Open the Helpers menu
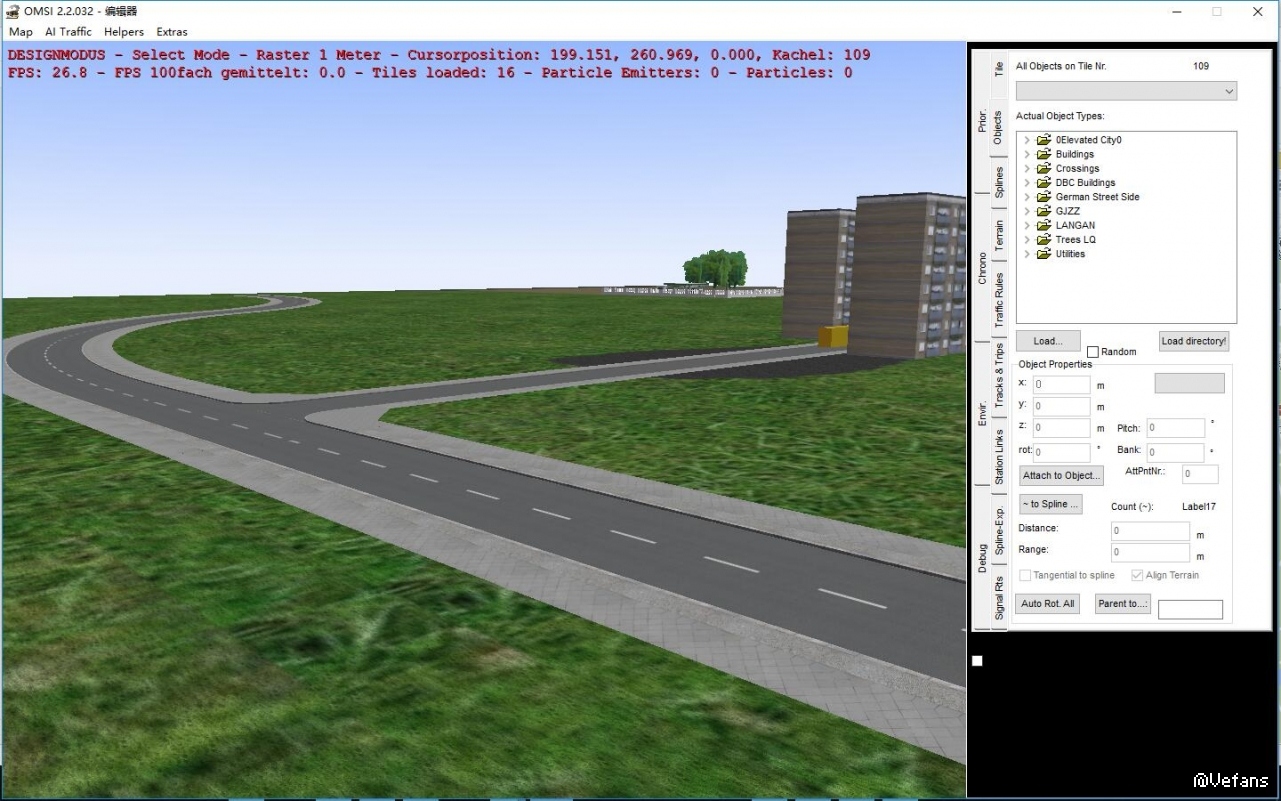Image resolution: width=1281 pixels, height=801 pixels. coord(125,32)
